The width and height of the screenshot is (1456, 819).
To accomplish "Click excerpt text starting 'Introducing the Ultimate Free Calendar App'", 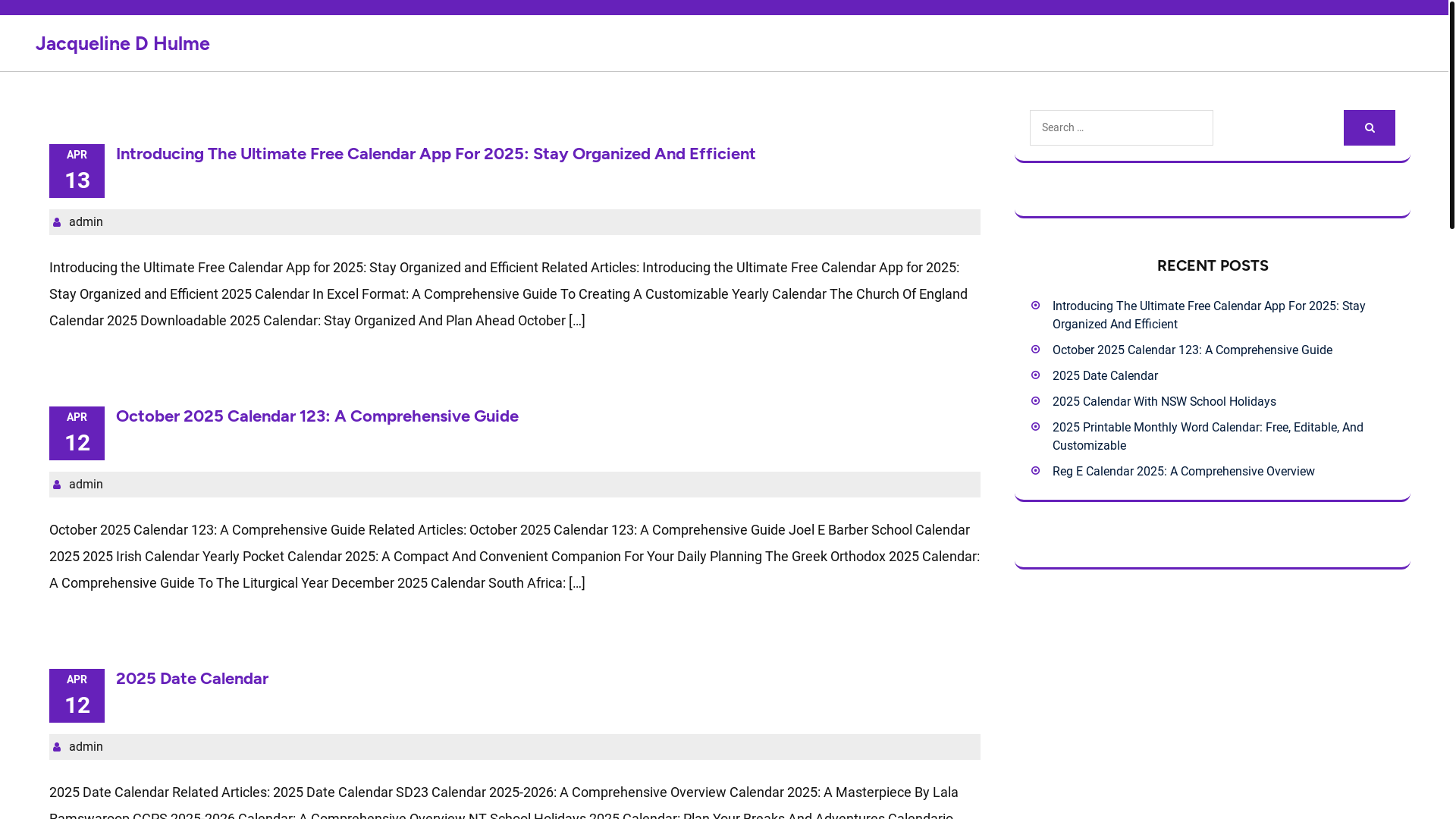I will point(508,294).
